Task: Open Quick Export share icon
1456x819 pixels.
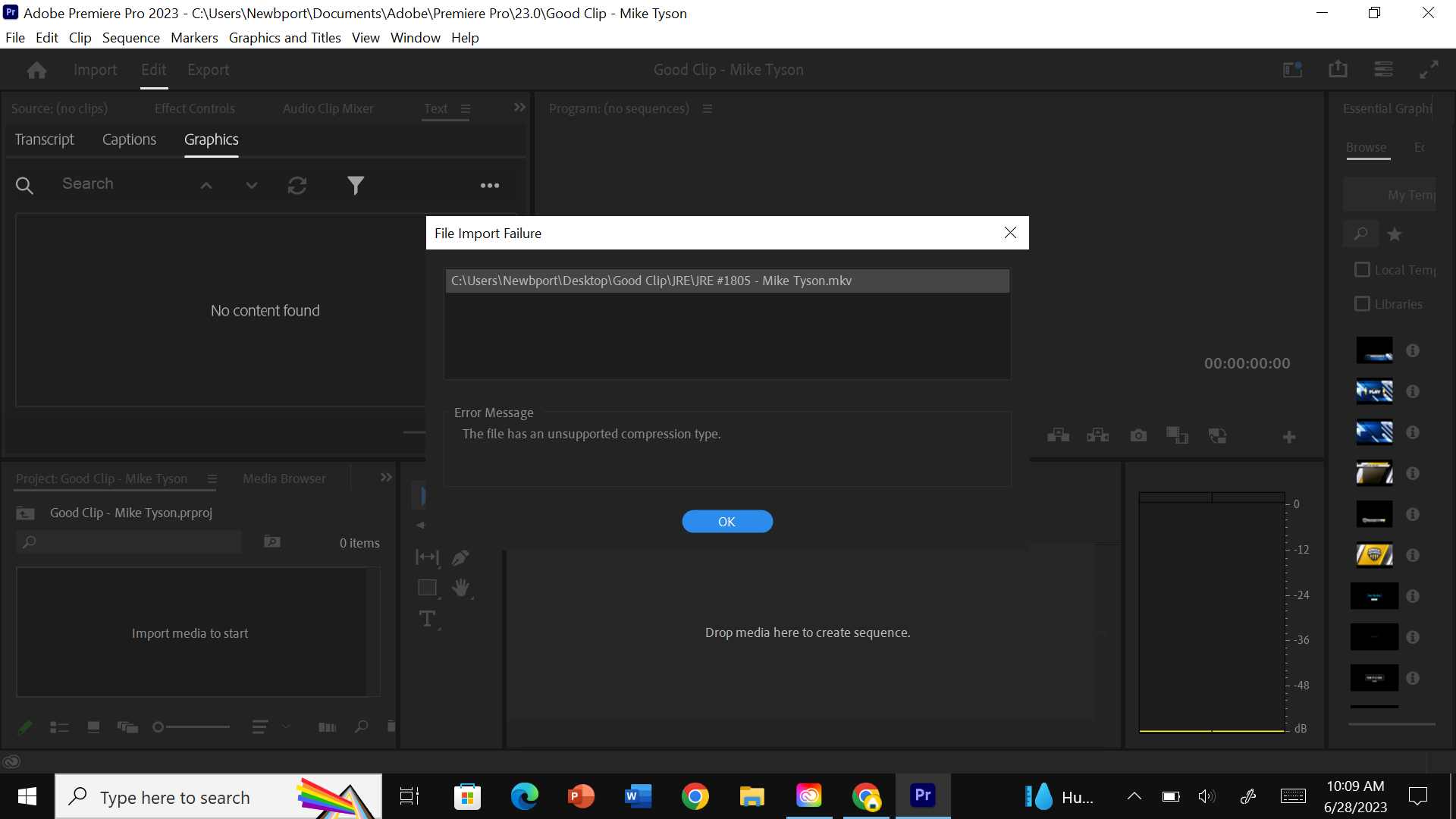Action: (1338, 70)
